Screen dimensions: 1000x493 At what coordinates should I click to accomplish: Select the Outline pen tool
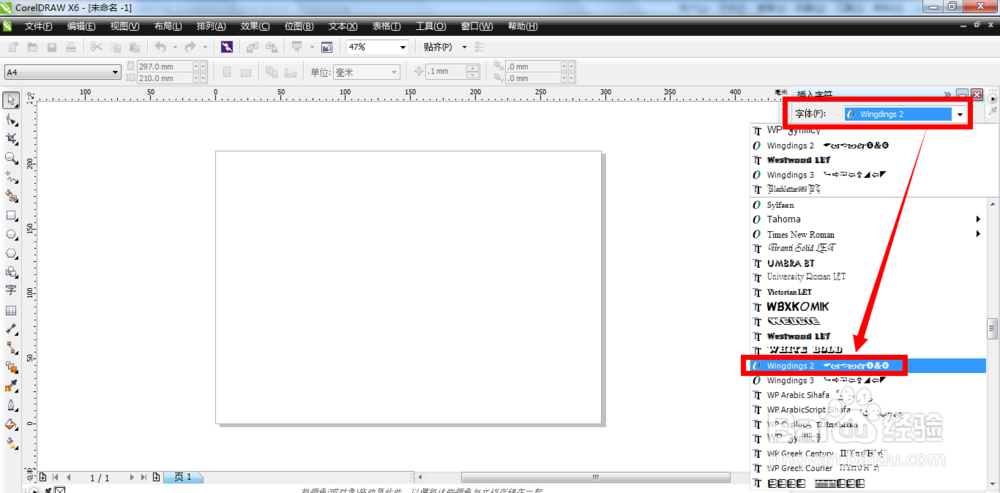(x=11, y=405)
